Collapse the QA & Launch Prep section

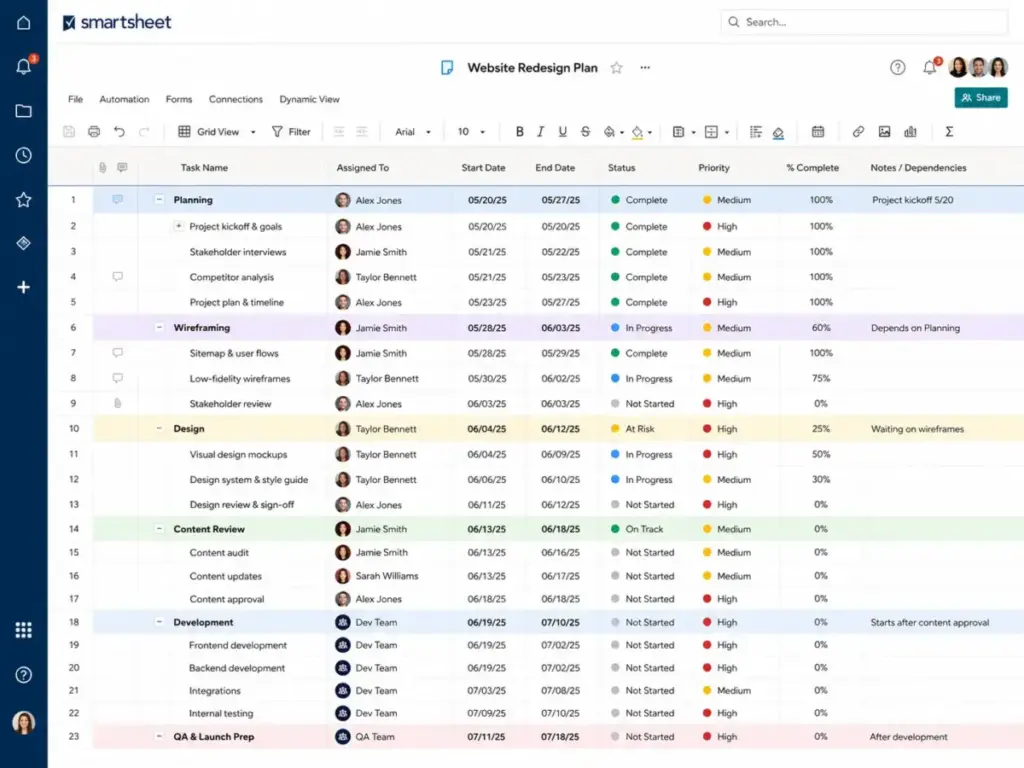pos(159,736)
